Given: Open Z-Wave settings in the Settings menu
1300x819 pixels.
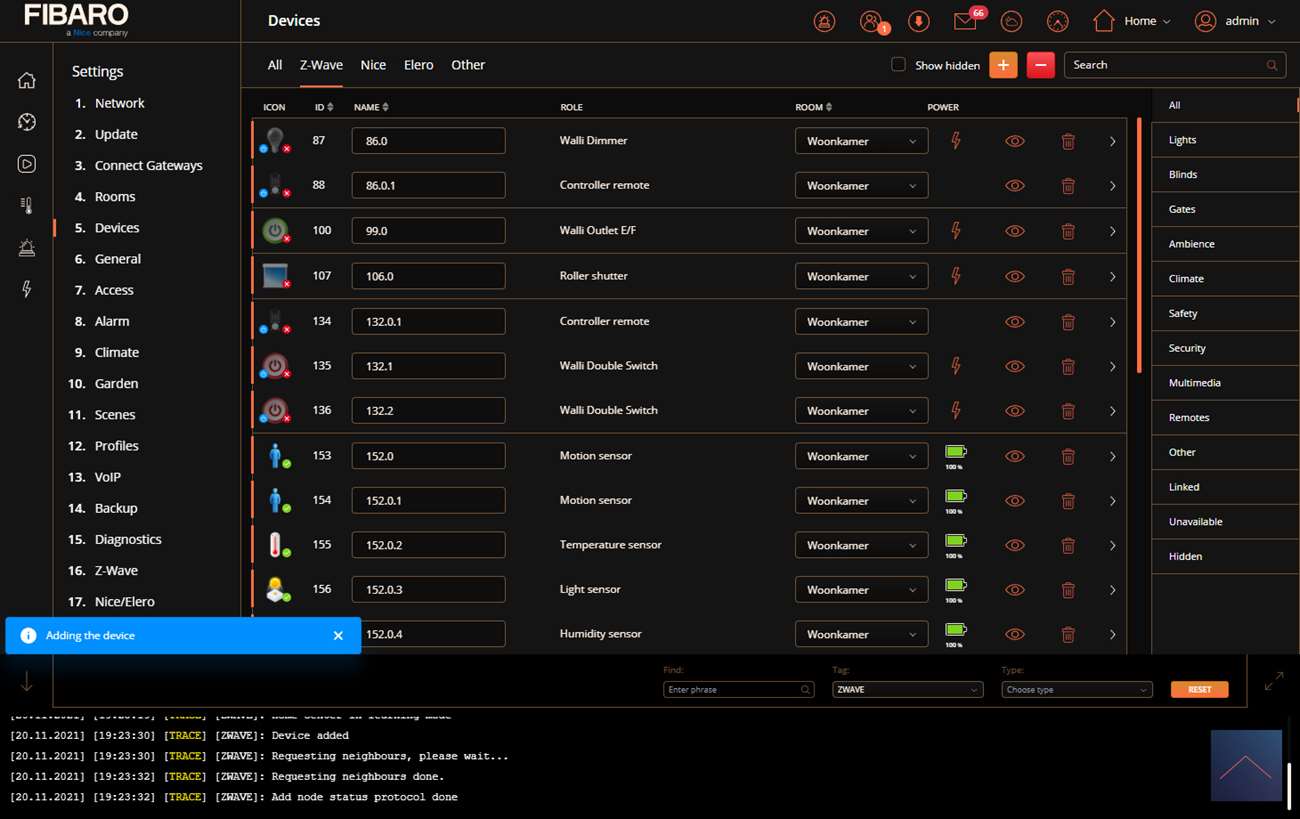Looking at the screenshot, I should point(116,570).
